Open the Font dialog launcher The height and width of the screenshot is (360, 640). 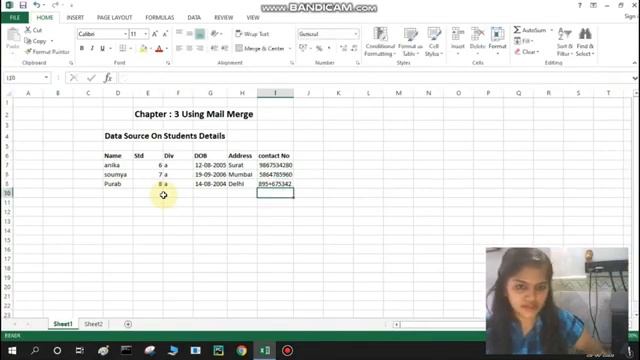click(x=168, y=63)
